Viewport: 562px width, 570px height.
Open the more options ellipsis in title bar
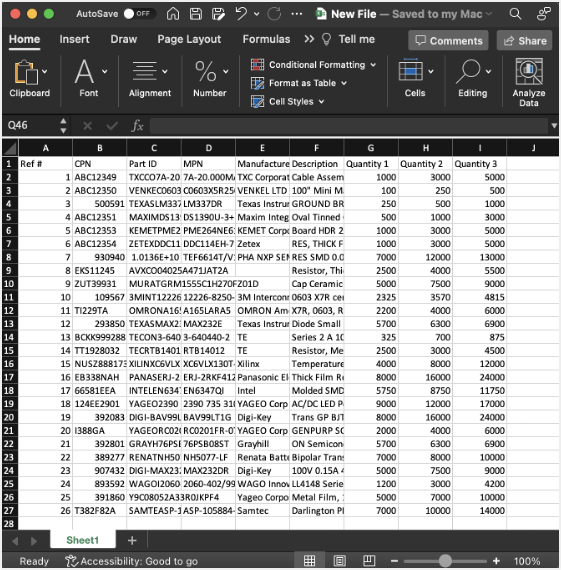[297, 14]
